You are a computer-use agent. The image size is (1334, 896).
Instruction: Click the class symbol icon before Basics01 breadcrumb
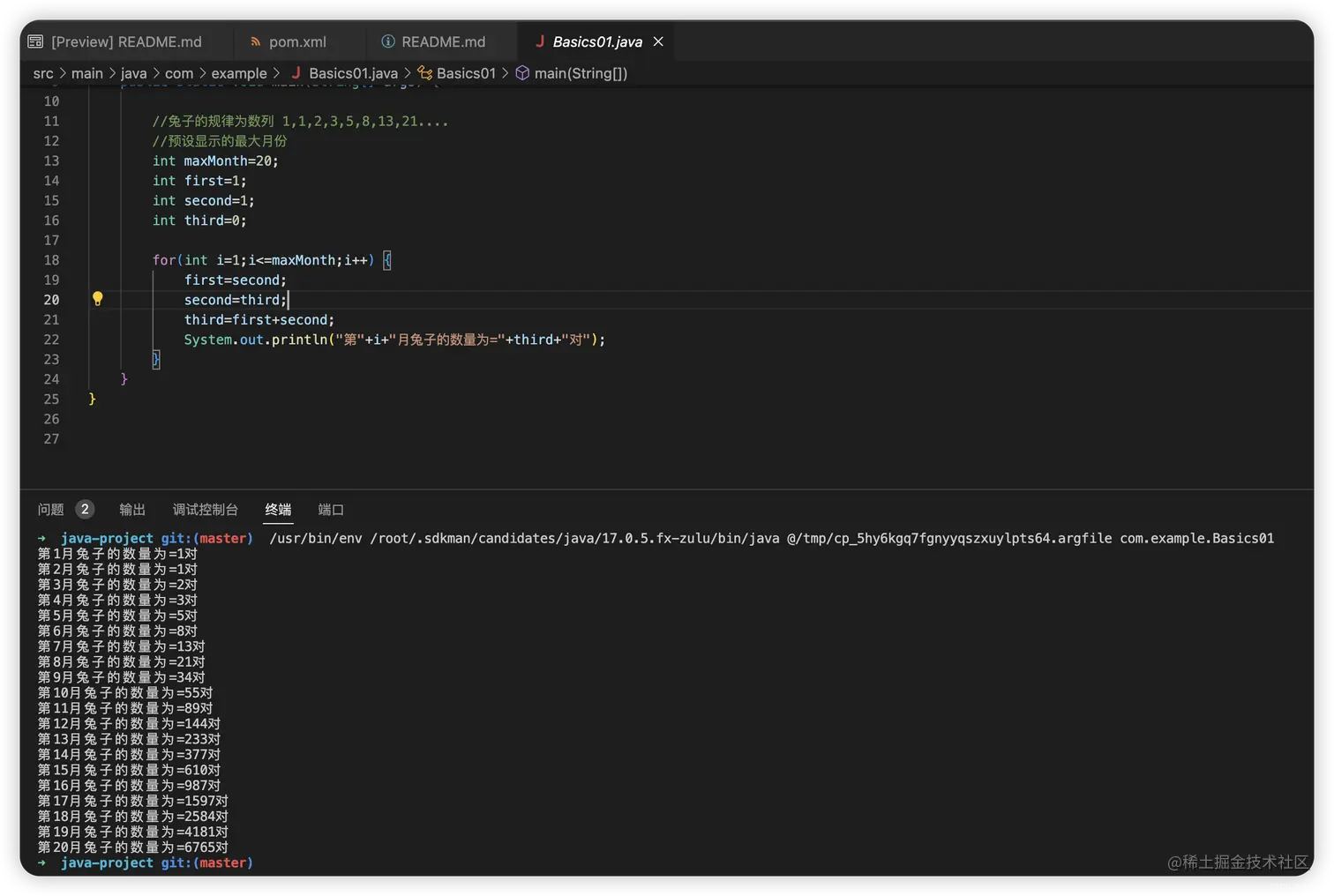coord(425,73)
